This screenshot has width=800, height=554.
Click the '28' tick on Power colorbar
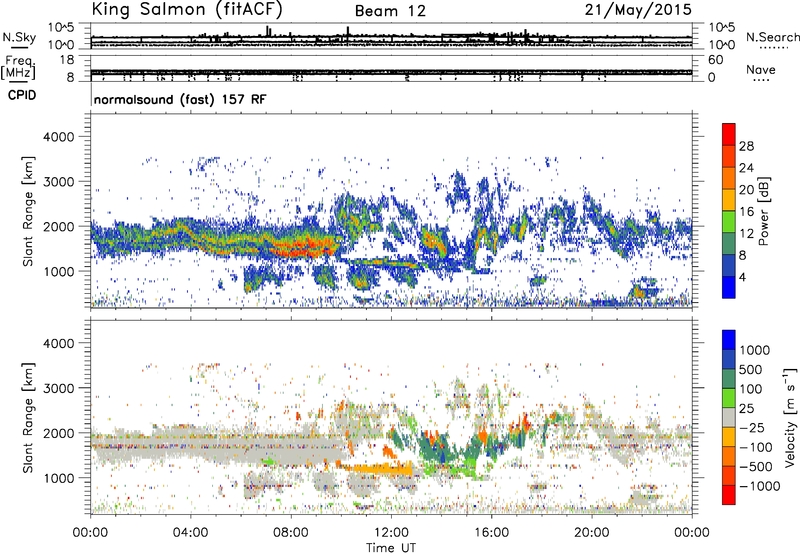click(x=746, y=146)
